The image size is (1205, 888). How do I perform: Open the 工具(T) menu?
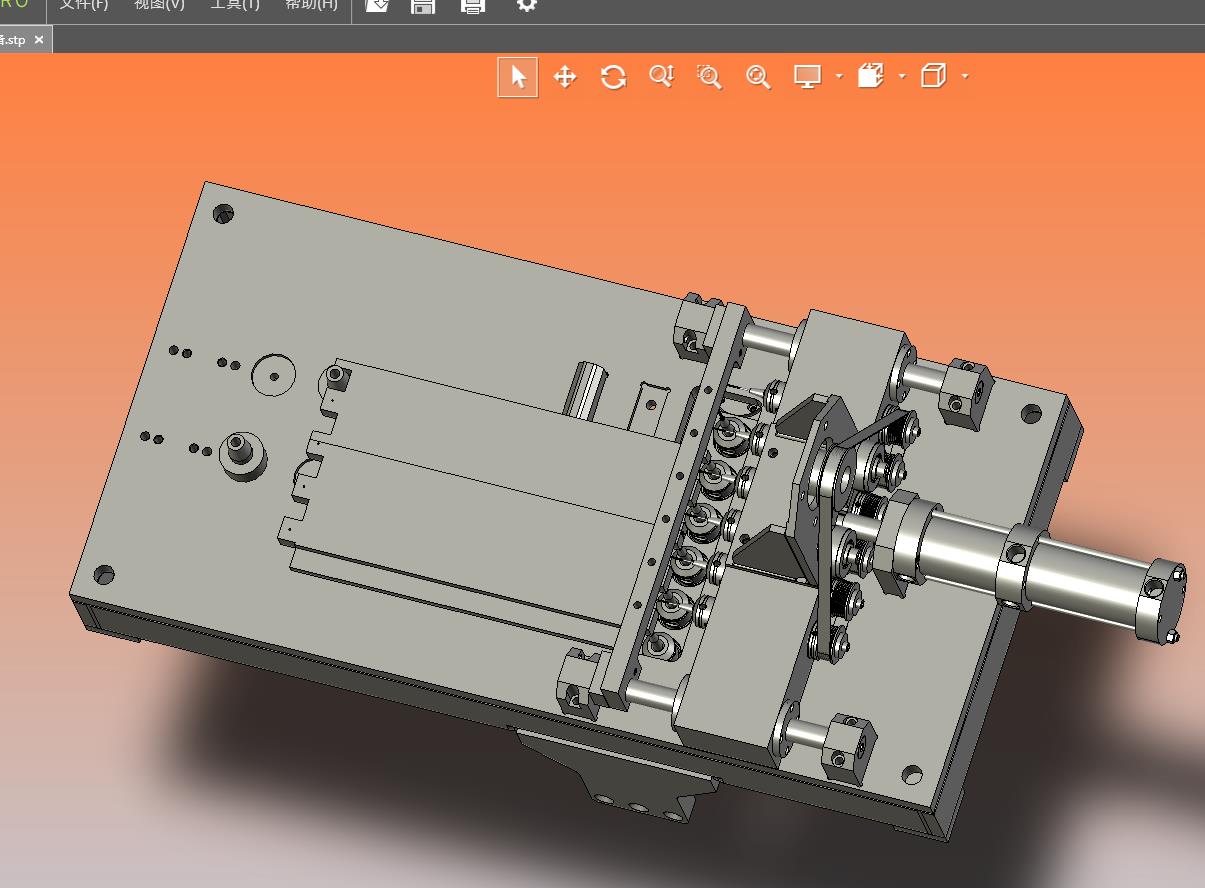point(235,5)
